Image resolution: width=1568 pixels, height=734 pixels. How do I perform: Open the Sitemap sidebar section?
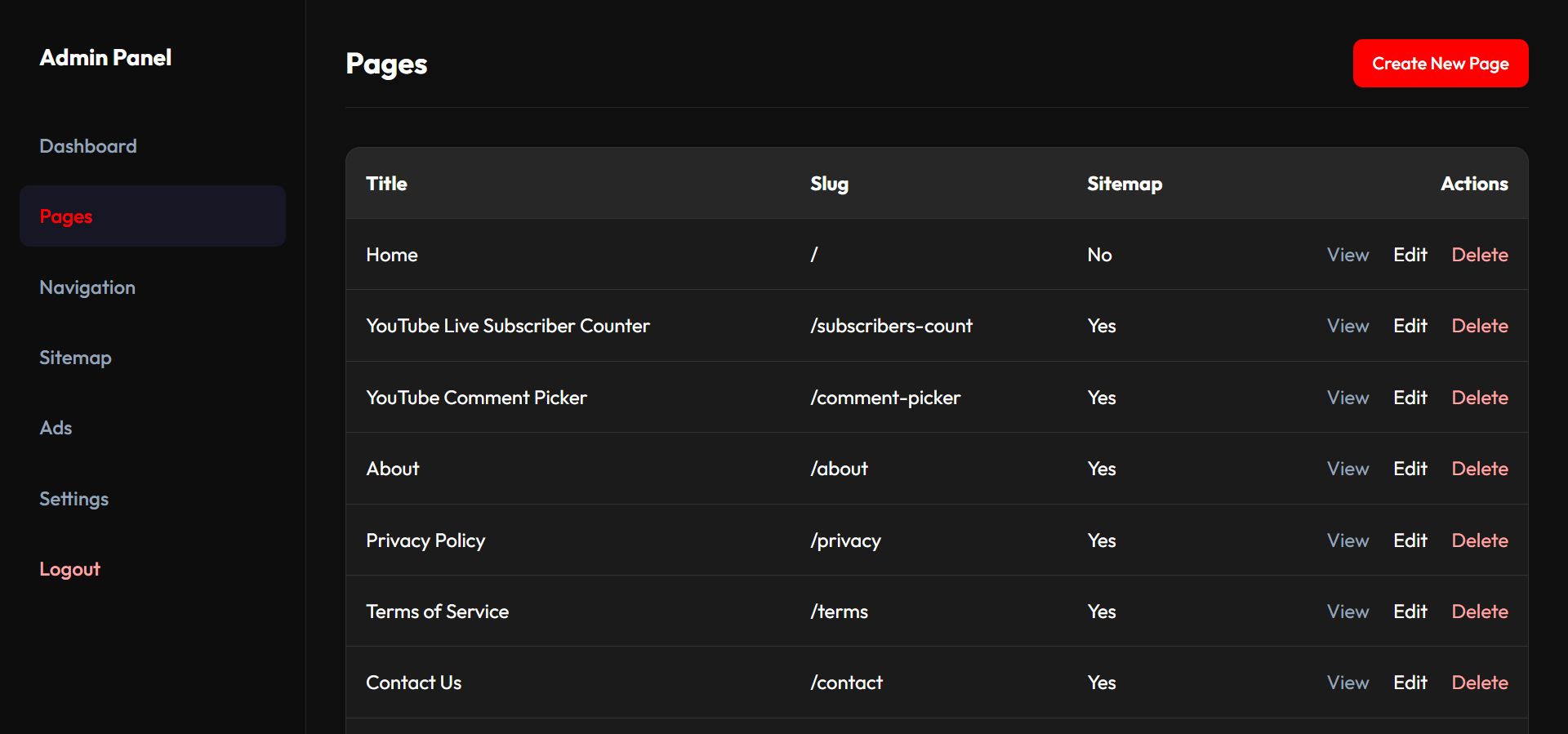(x=75, y=358)
